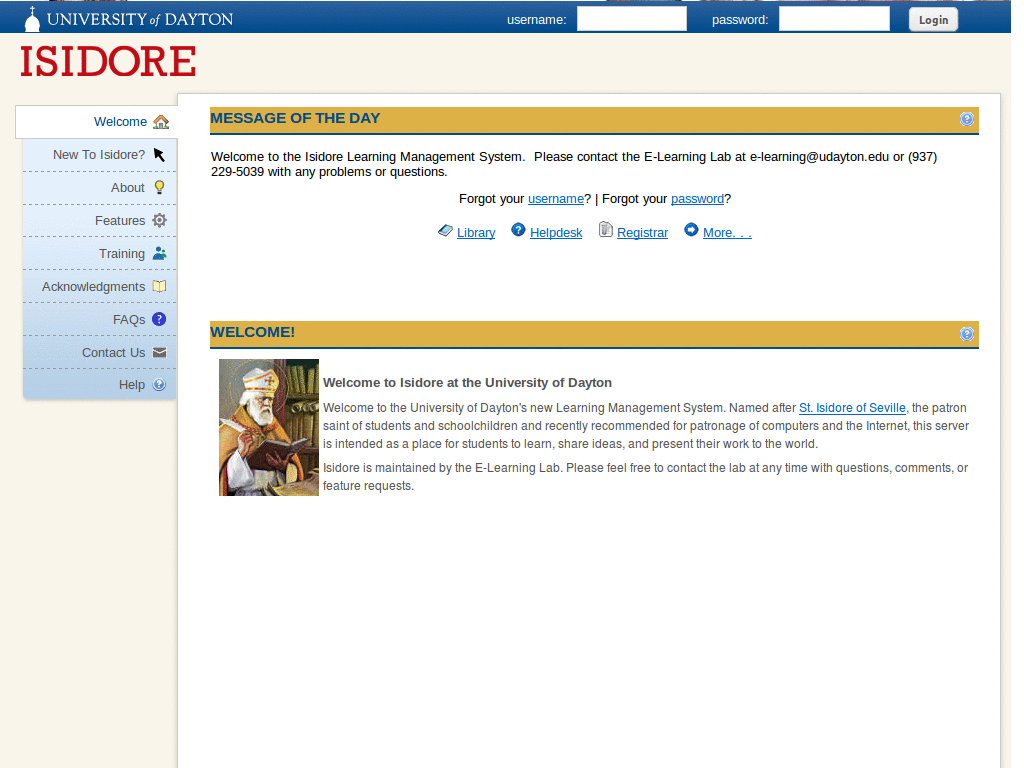
Task: Click the cursor arrow icon beside New To Isidore
Action: [159, 155]
